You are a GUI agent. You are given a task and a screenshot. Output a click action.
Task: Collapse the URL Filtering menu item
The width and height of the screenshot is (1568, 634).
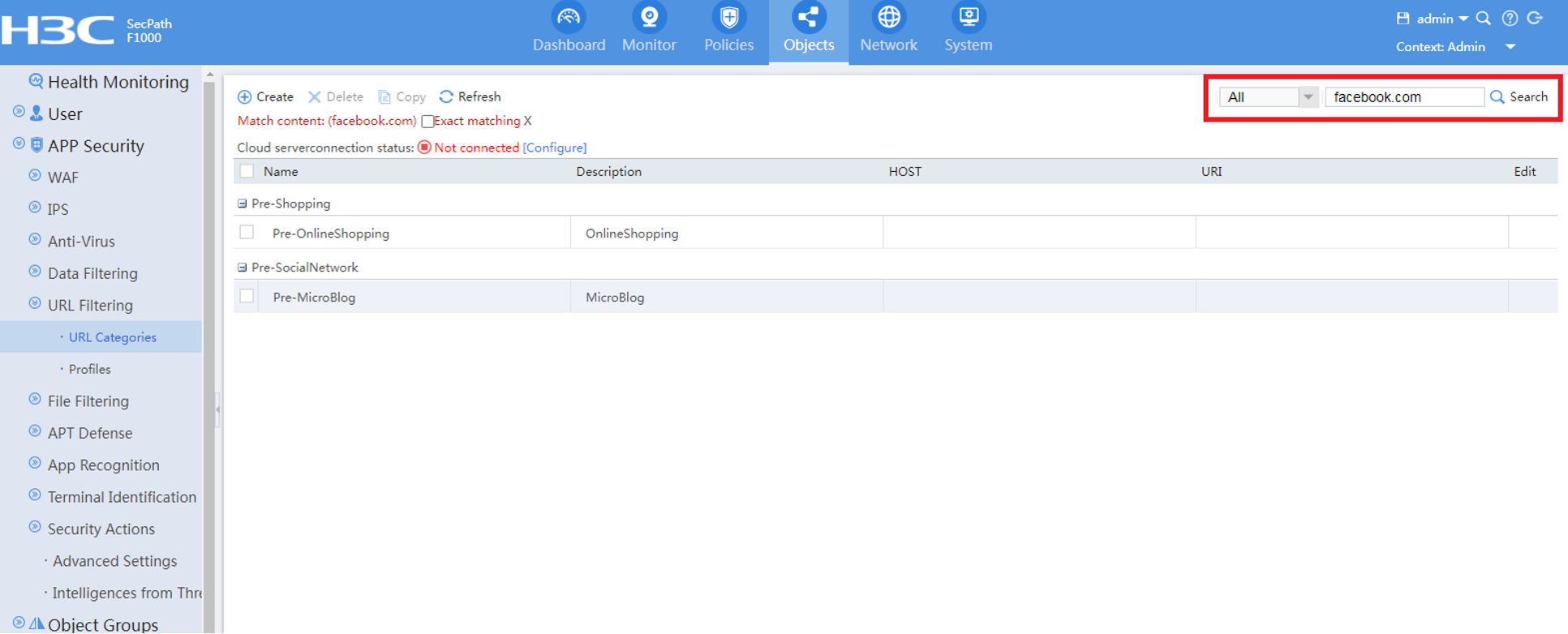coord(35,304)
